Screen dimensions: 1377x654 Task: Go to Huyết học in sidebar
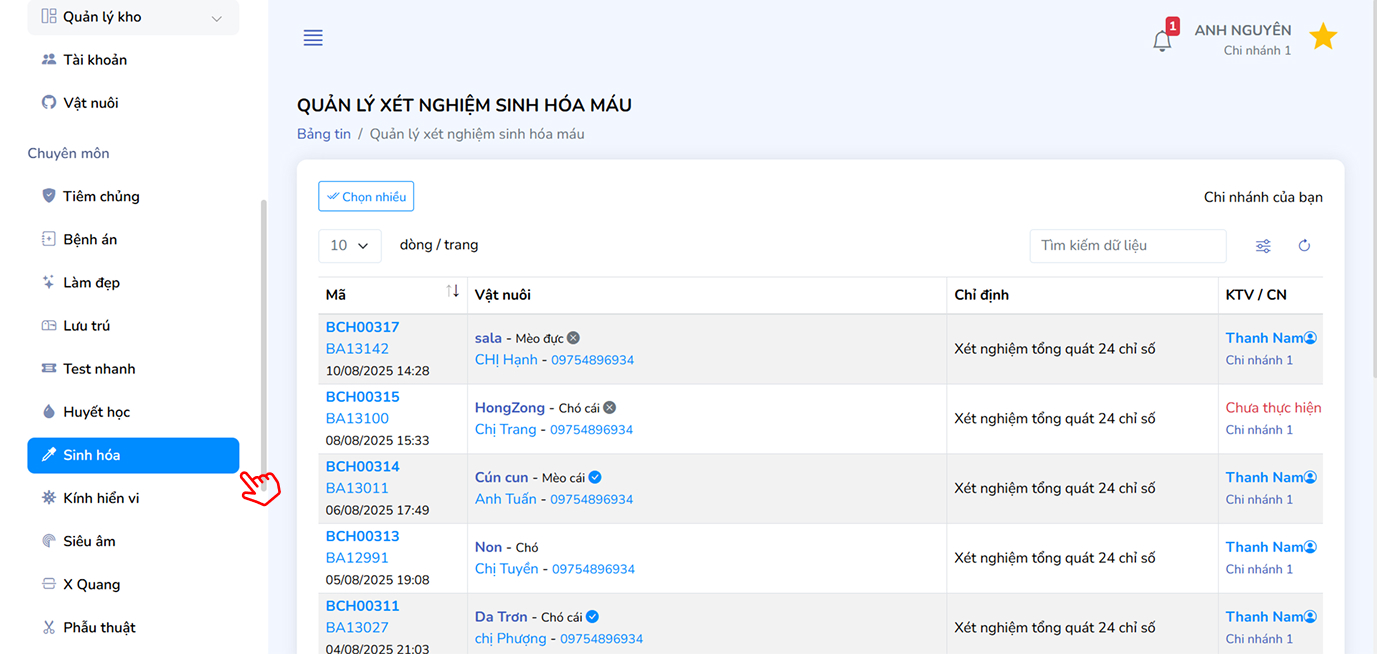(96, 412)
